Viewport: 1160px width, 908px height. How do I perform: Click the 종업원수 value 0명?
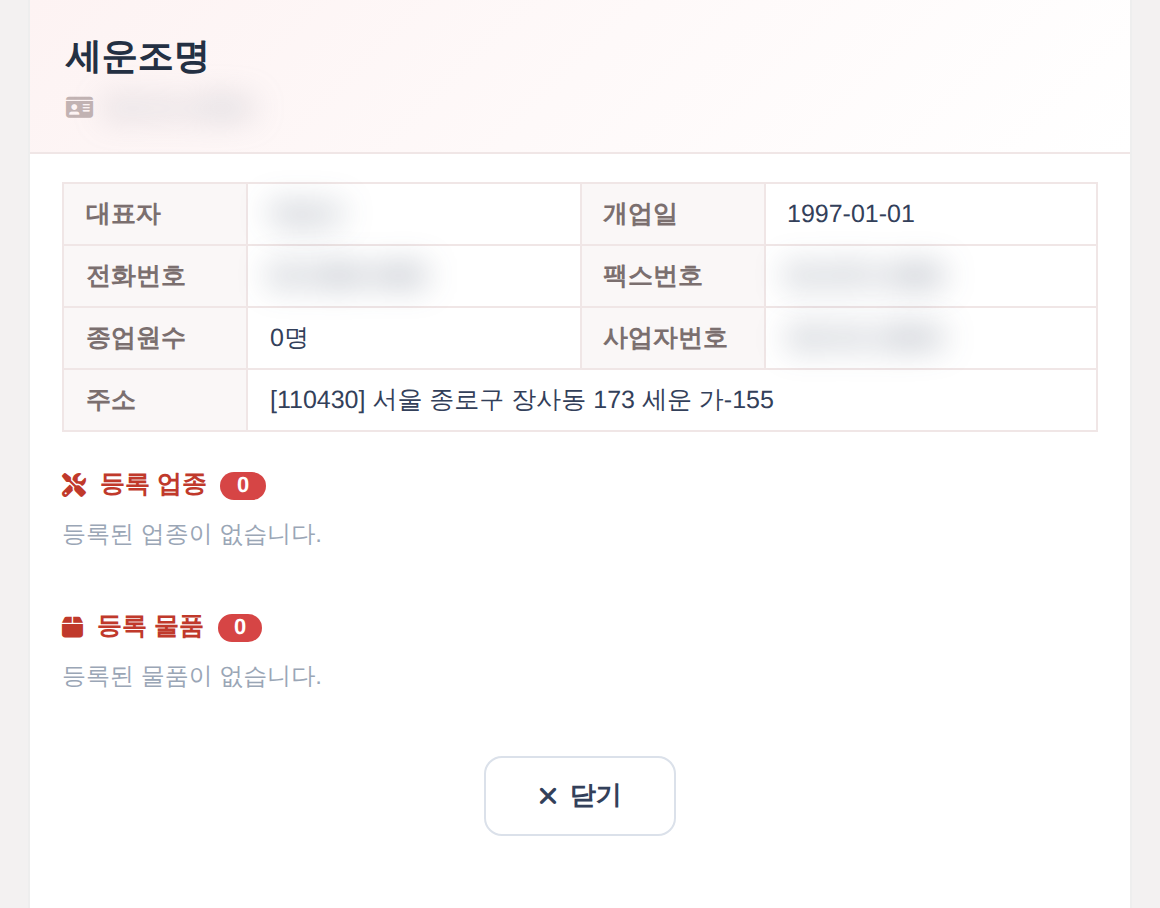coord(289,338)
